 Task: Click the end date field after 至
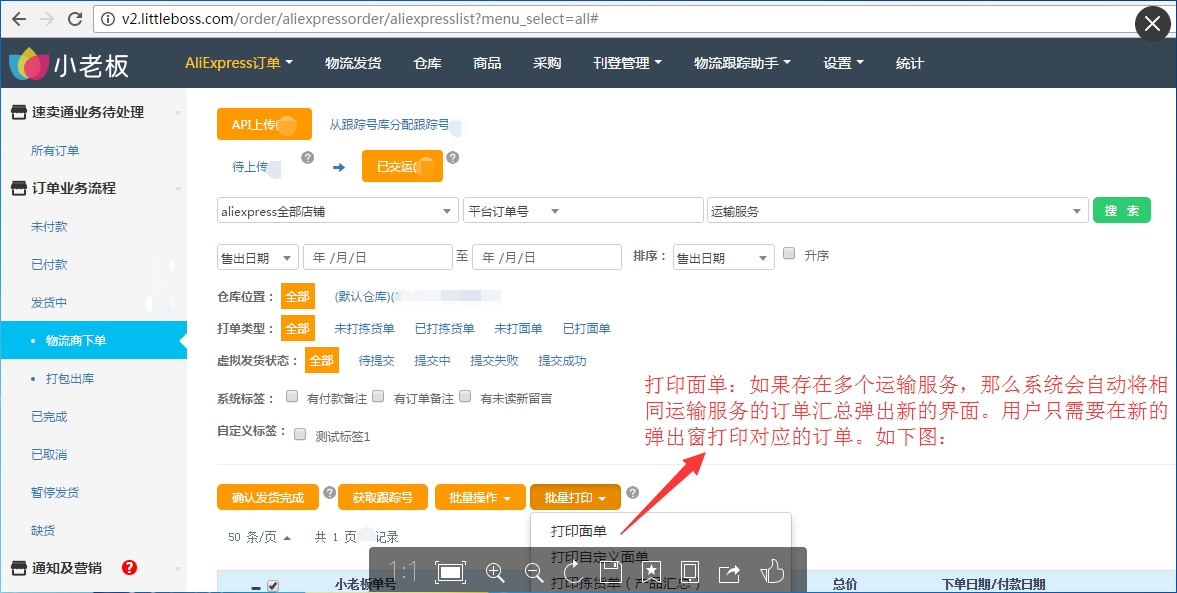pyautogui.click(x=547, y=257)
